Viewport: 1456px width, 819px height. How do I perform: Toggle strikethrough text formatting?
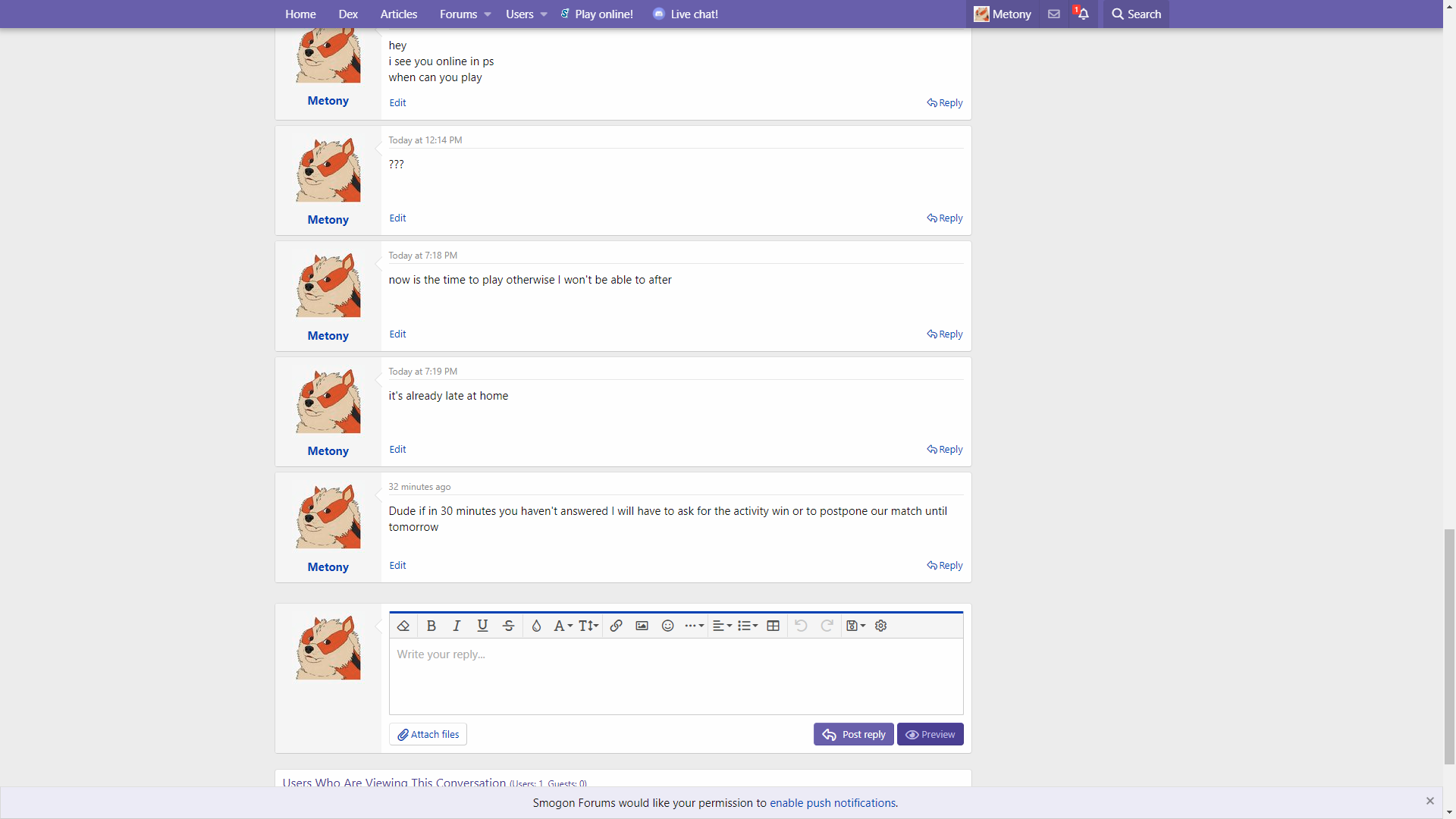(x=508, y=626)
